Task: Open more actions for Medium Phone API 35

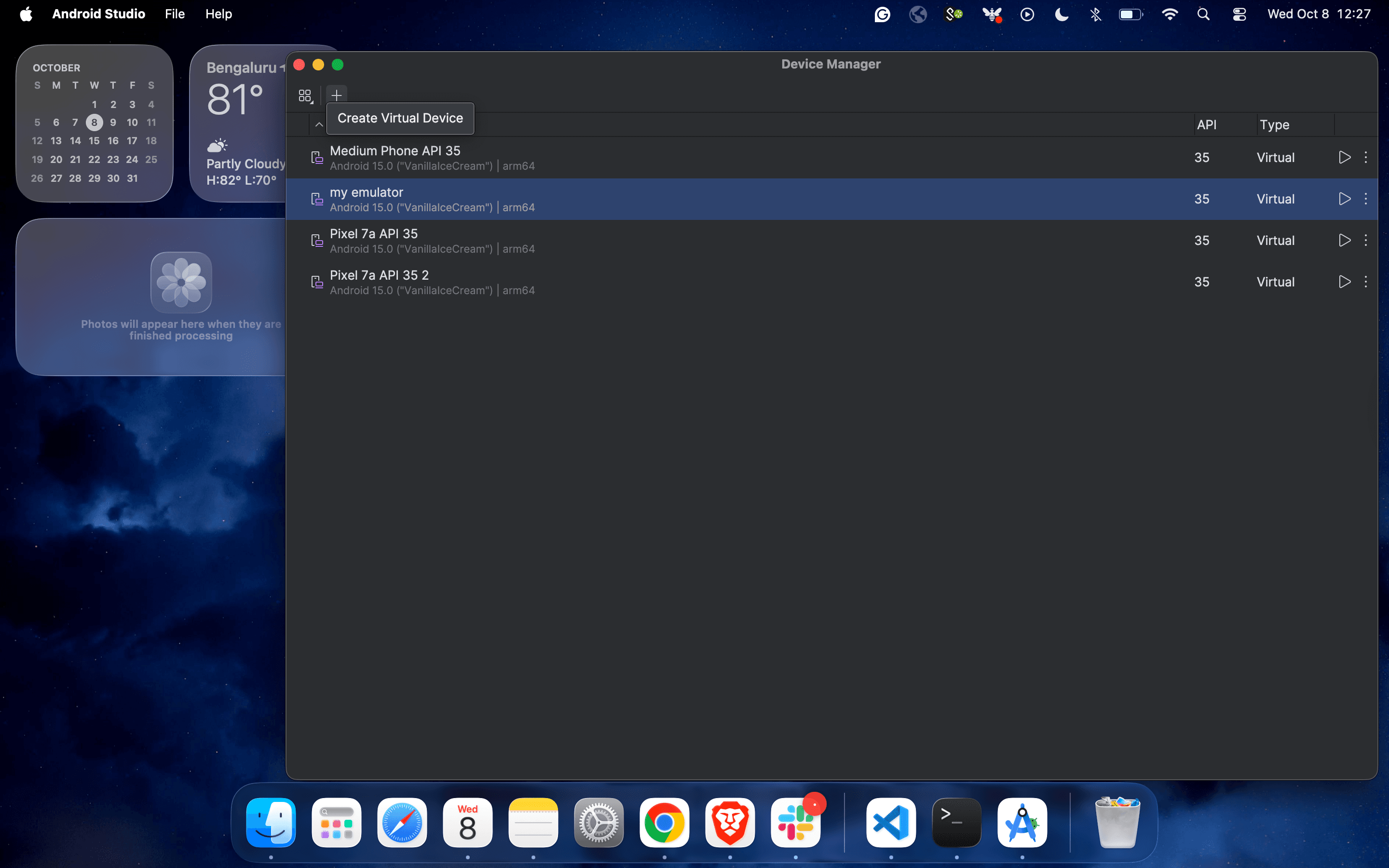Action: 1365,157
